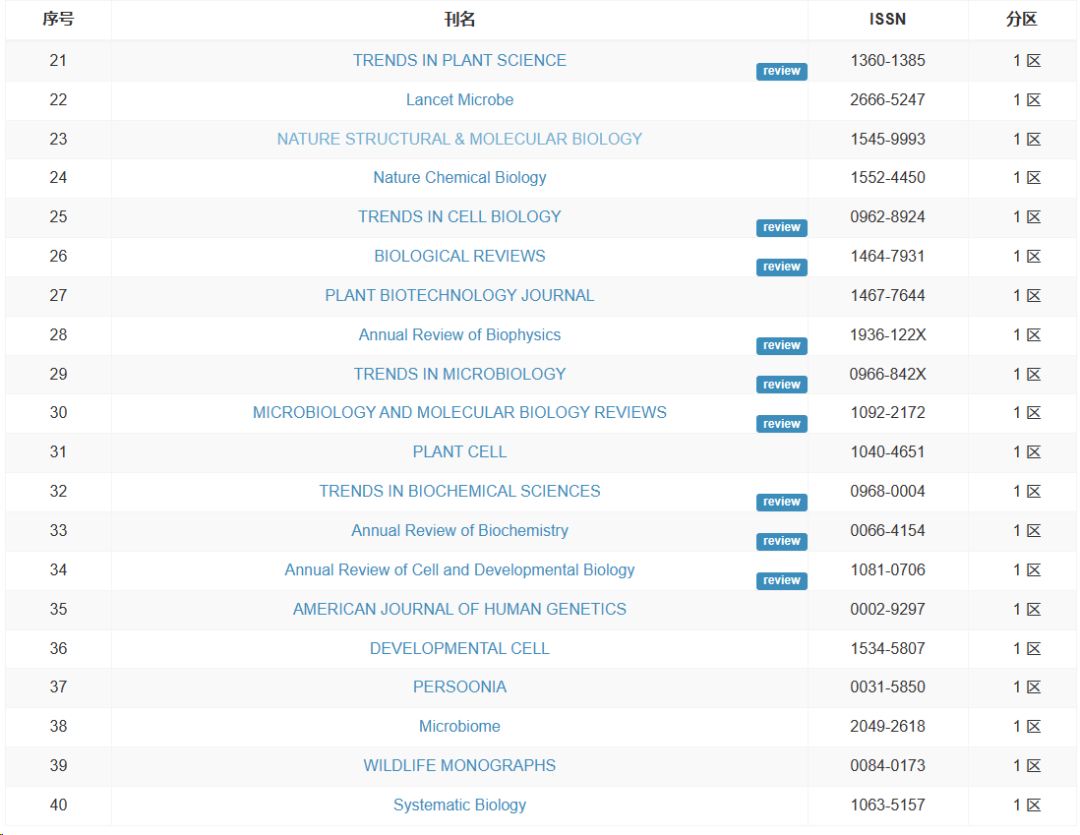Click review badge for MICROBIOLOGY AND MOLECULAR BIOLOGY REVIEWS
1080x835 pixels.
coord(781,424)
